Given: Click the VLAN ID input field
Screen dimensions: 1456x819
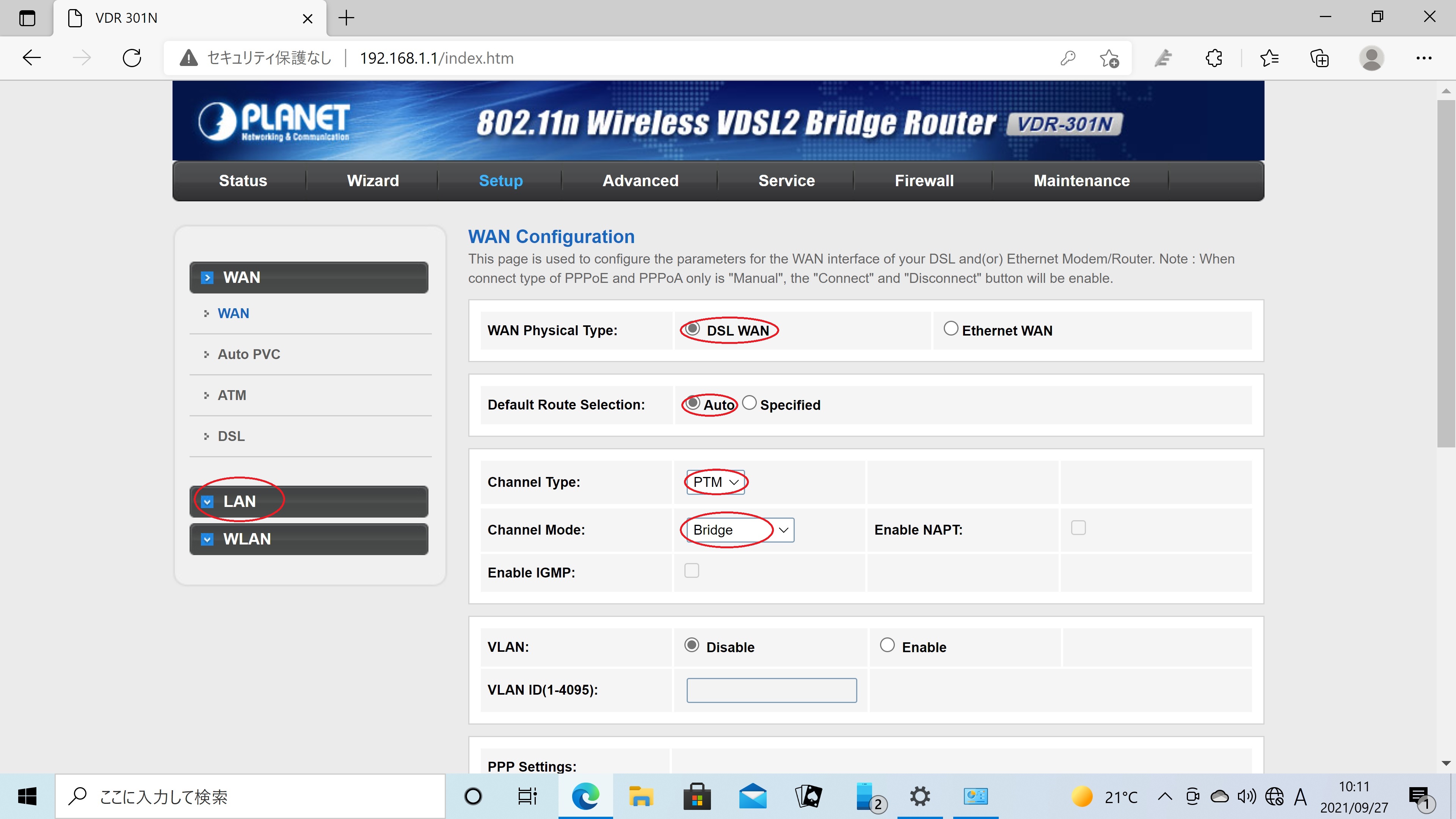Looking at the screenshot, I should (772, 690).
